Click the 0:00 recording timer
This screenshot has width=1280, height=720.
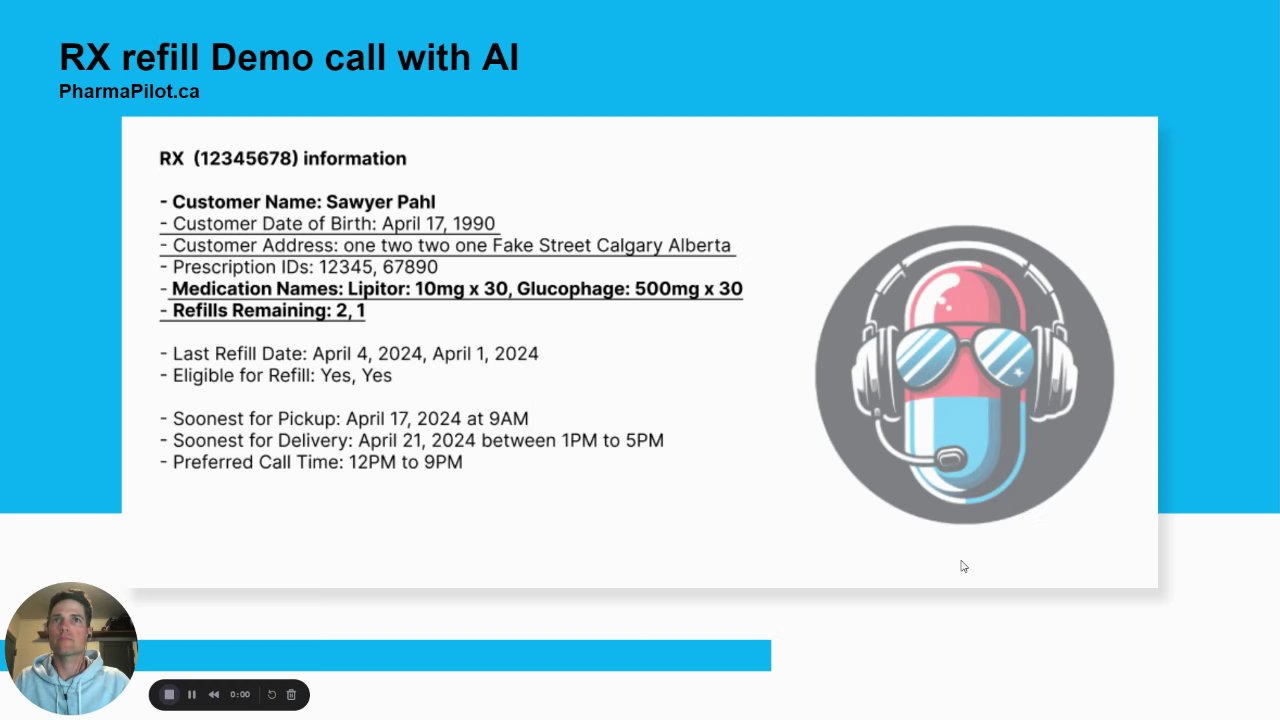pyautogui.click(x=240, y=694)
